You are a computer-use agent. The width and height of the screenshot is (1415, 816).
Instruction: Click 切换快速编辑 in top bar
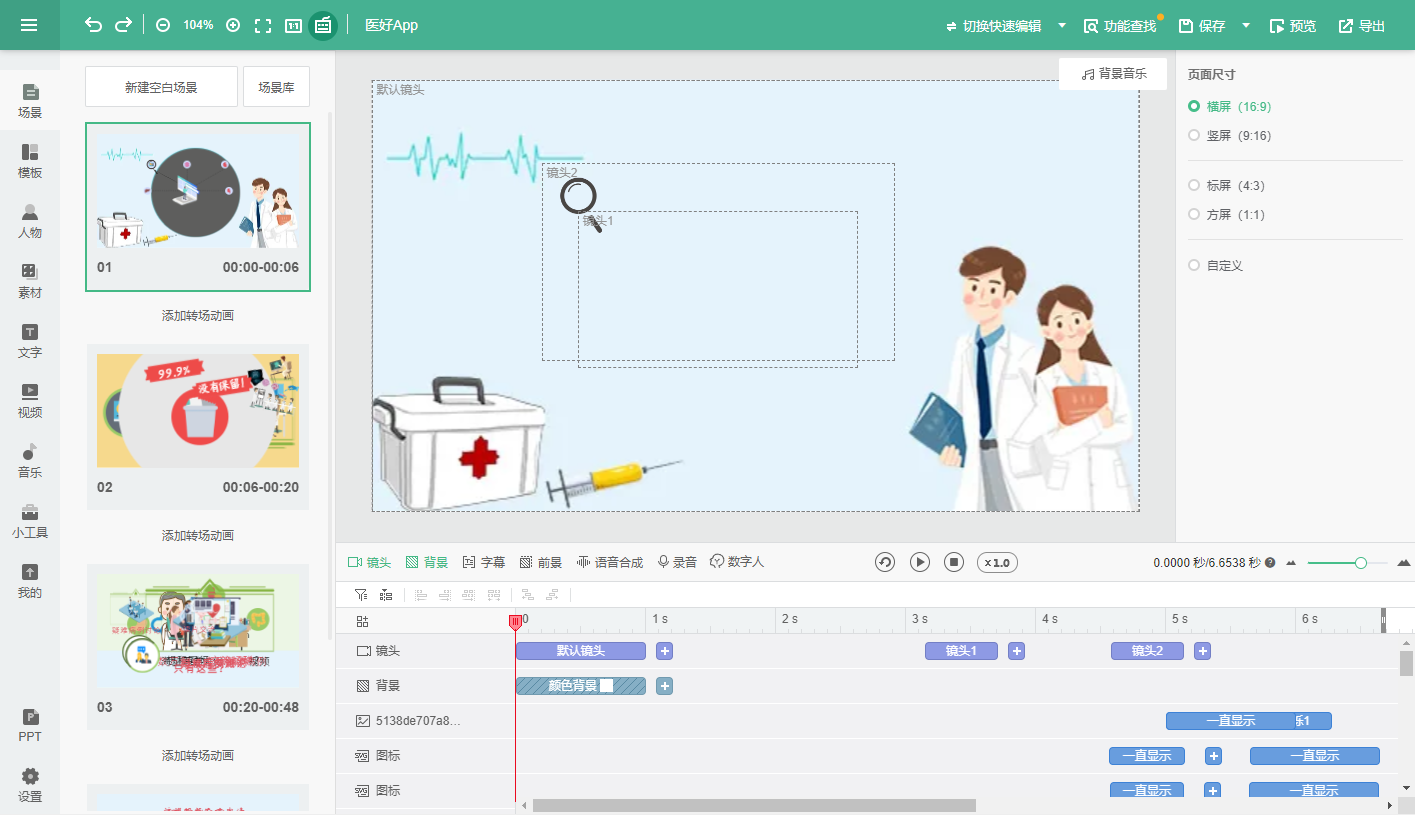click(x=994, y=26)
